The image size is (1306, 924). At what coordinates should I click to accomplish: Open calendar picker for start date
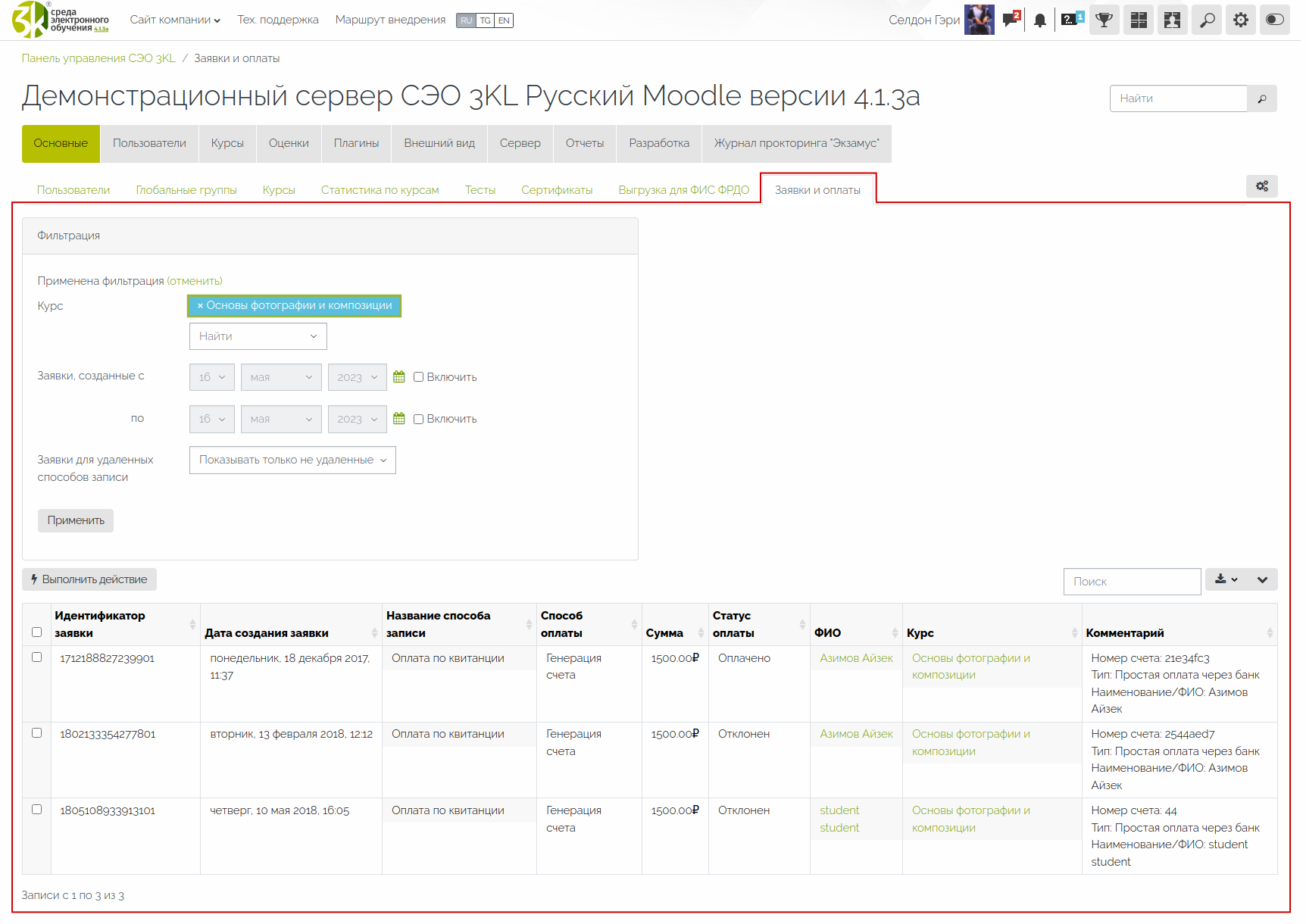399,377
